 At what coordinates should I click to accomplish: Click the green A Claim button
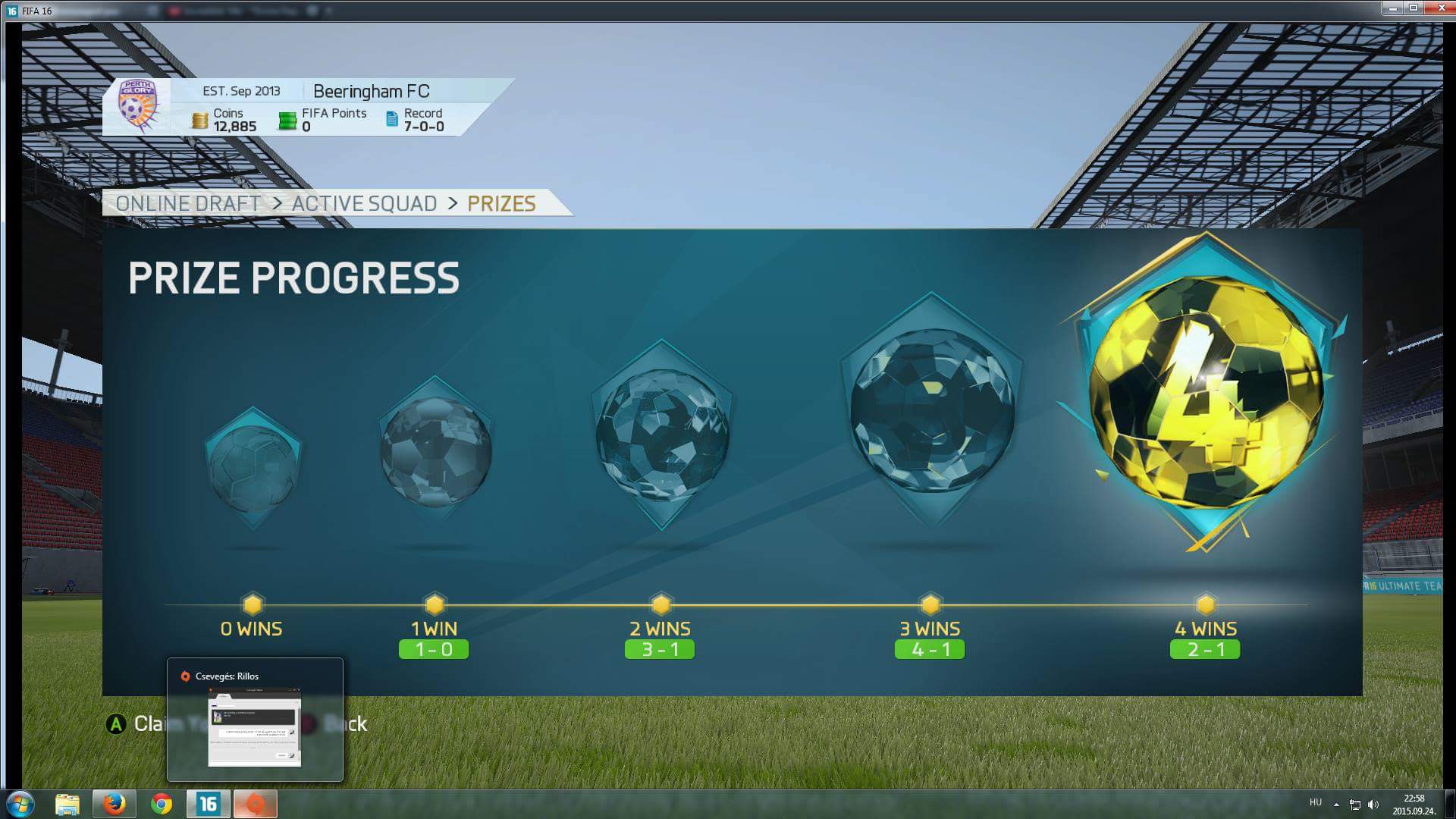pyautogui.click(x=116, y=724)
